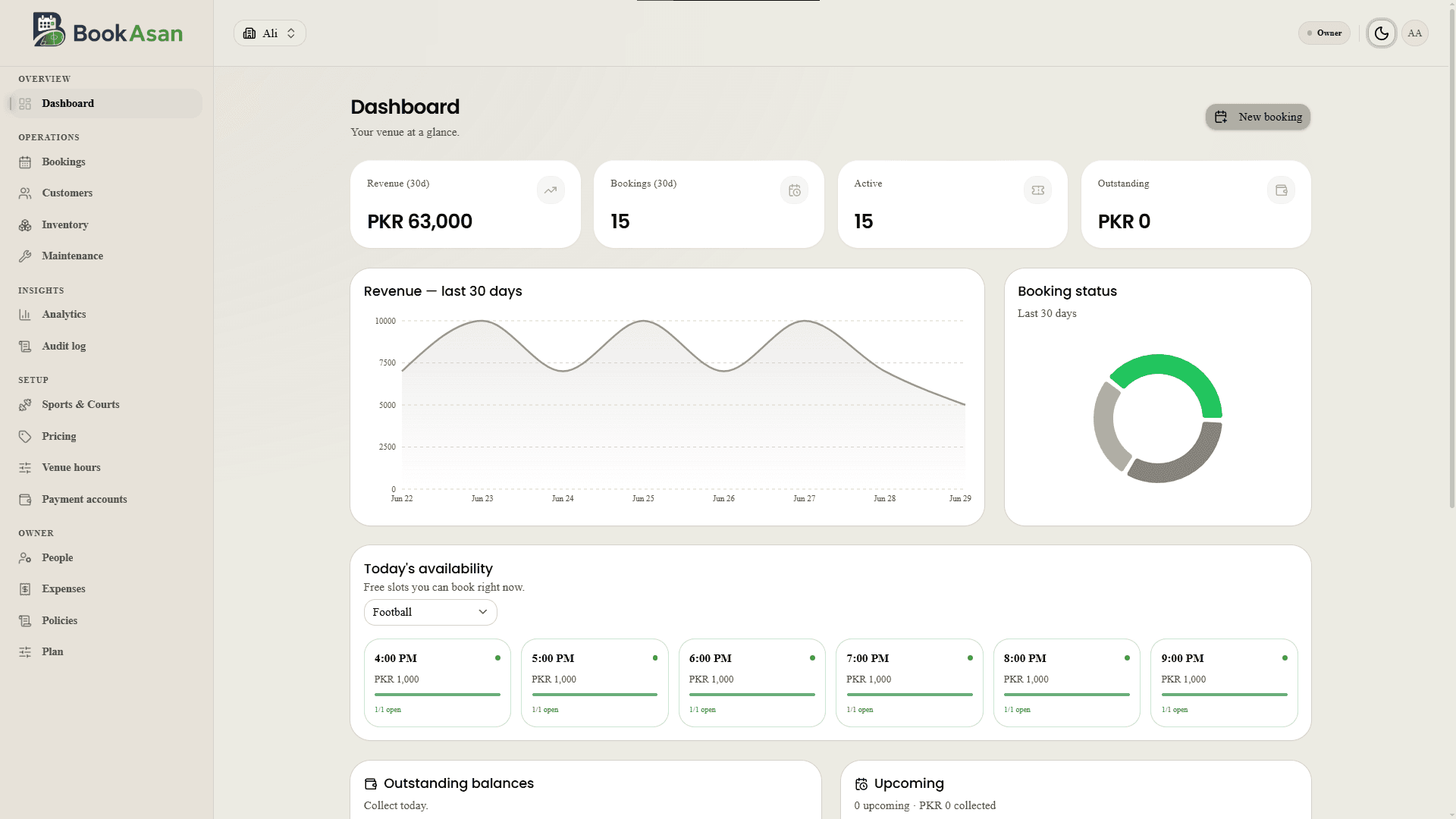Click the Expenses receipt icon

[x=25, y=589]
